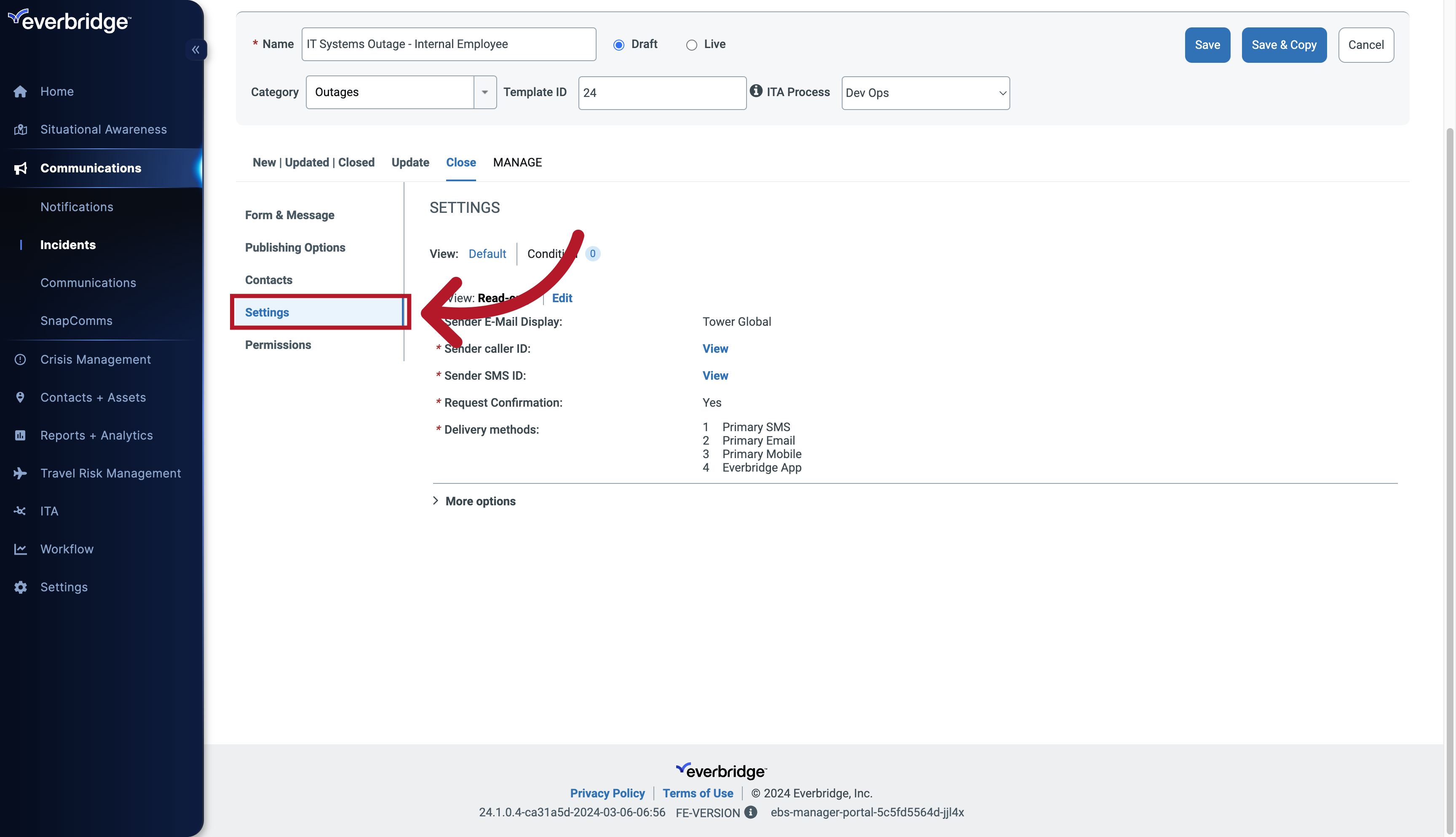The width and height of the screenshot is (1456, 837).
Task: Select the Home icon in the sidebar
Action: (20, 91)
